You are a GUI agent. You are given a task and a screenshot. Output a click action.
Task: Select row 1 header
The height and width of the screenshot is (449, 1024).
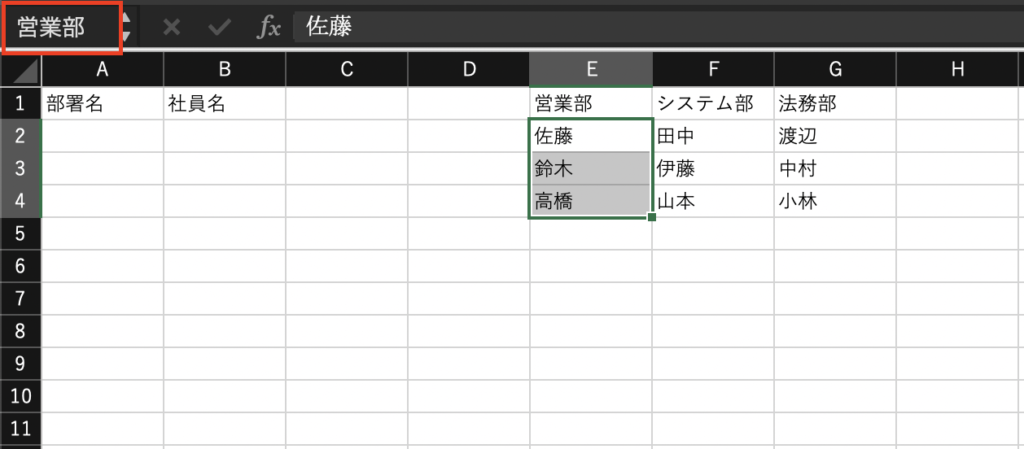20,103
